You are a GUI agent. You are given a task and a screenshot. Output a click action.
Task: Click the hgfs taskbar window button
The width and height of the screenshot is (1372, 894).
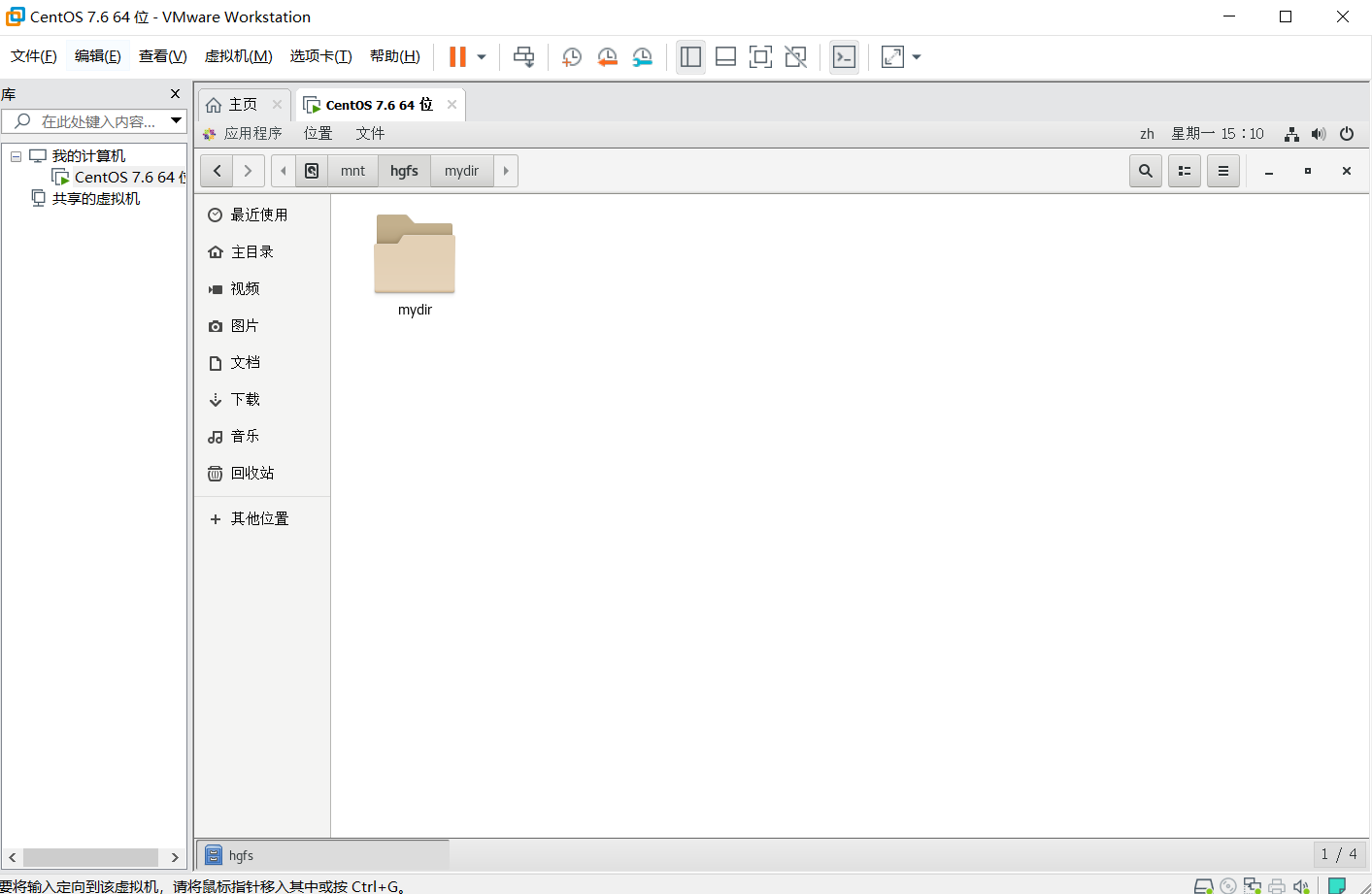323,855
